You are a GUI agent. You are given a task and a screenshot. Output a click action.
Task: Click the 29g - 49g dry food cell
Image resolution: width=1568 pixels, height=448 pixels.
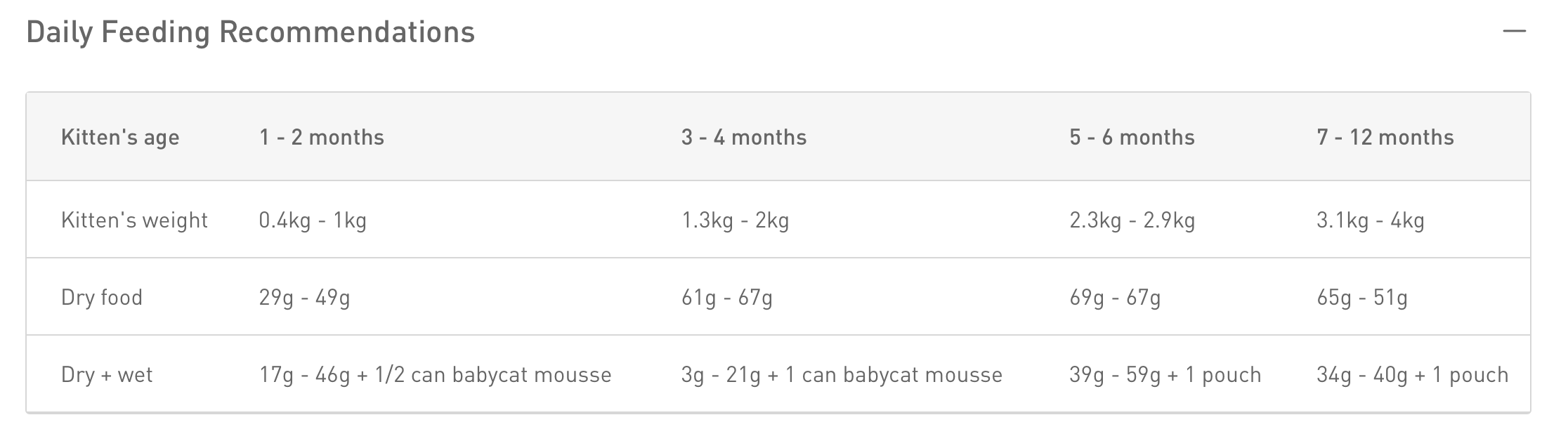(304, 298)
